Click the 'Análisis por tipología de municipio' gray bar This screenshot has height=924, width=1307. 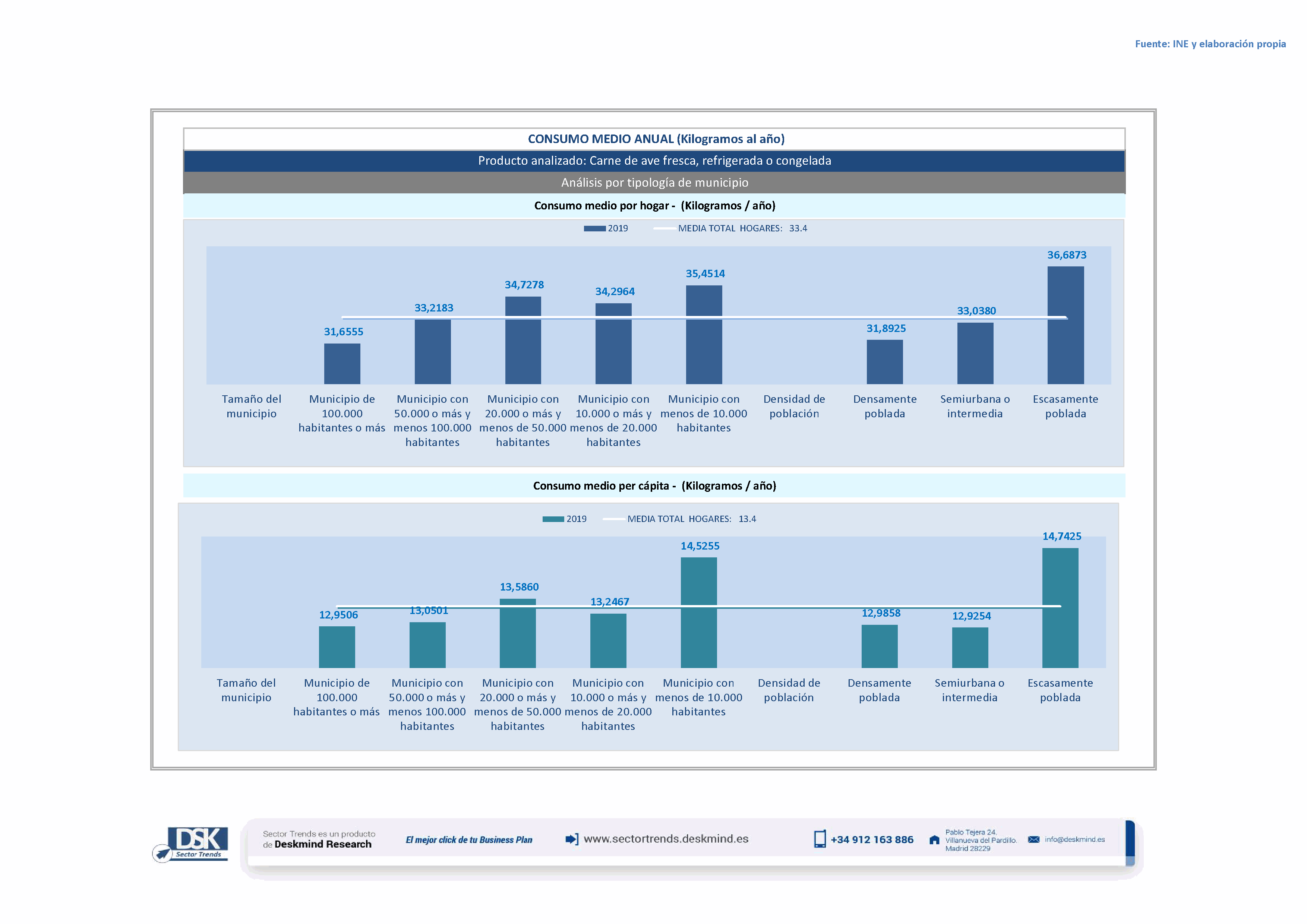[x=654, y=183]
